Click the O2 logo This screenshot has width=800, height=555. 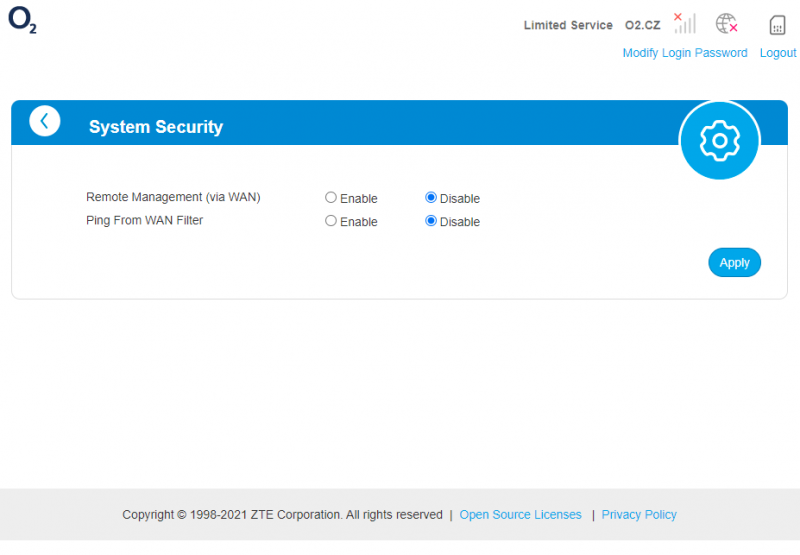(22, 20)
